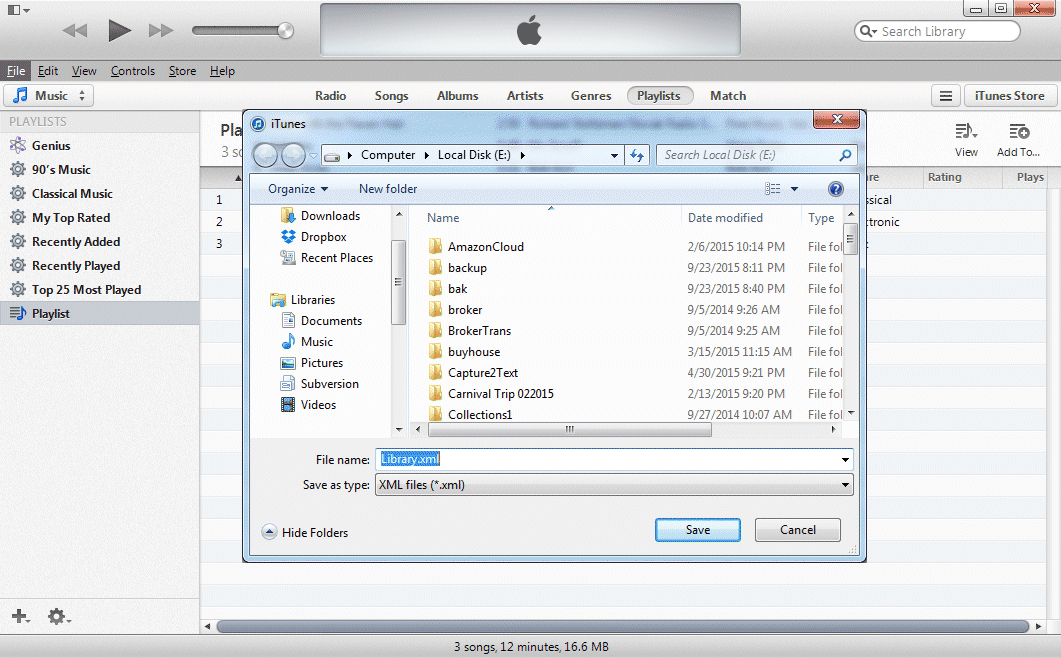Click the Back navigation arrow in dialog

click(266, 156)
